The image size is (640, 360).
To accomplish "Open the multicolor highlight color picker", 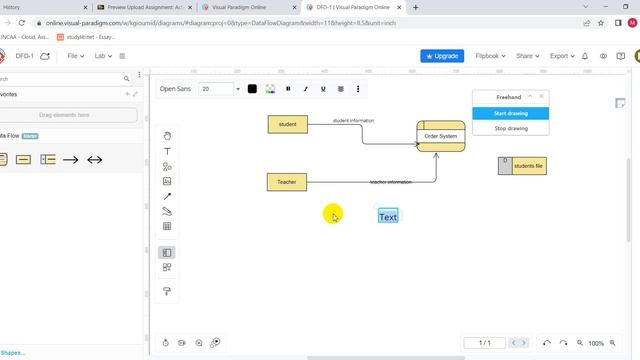I will tap(270, 89).
